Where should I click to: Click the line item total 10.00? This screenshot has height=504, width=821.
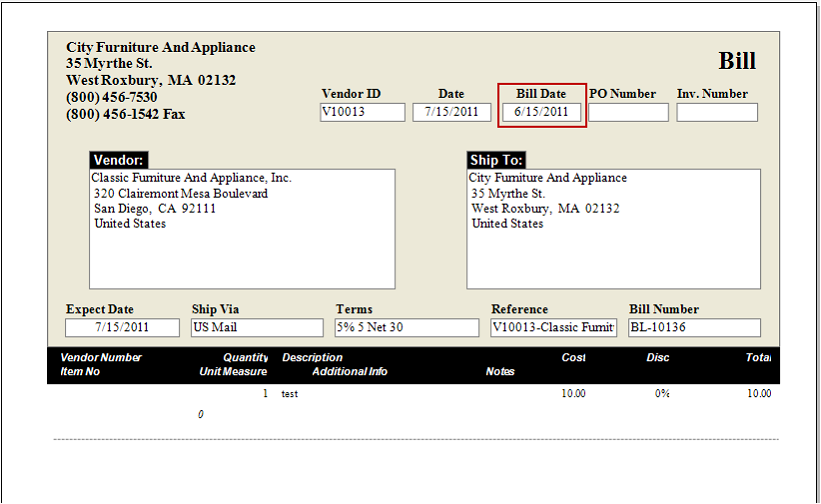tap(759, 394)
